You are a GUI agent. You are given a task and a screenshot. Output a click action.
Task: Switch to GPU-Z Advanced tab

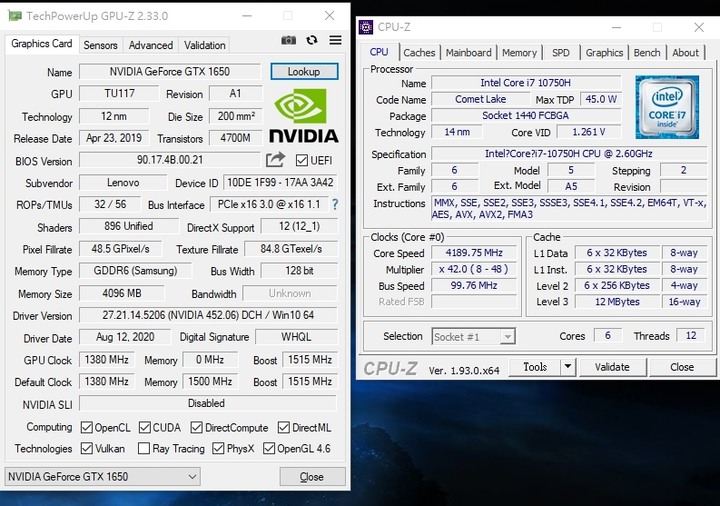151,45
